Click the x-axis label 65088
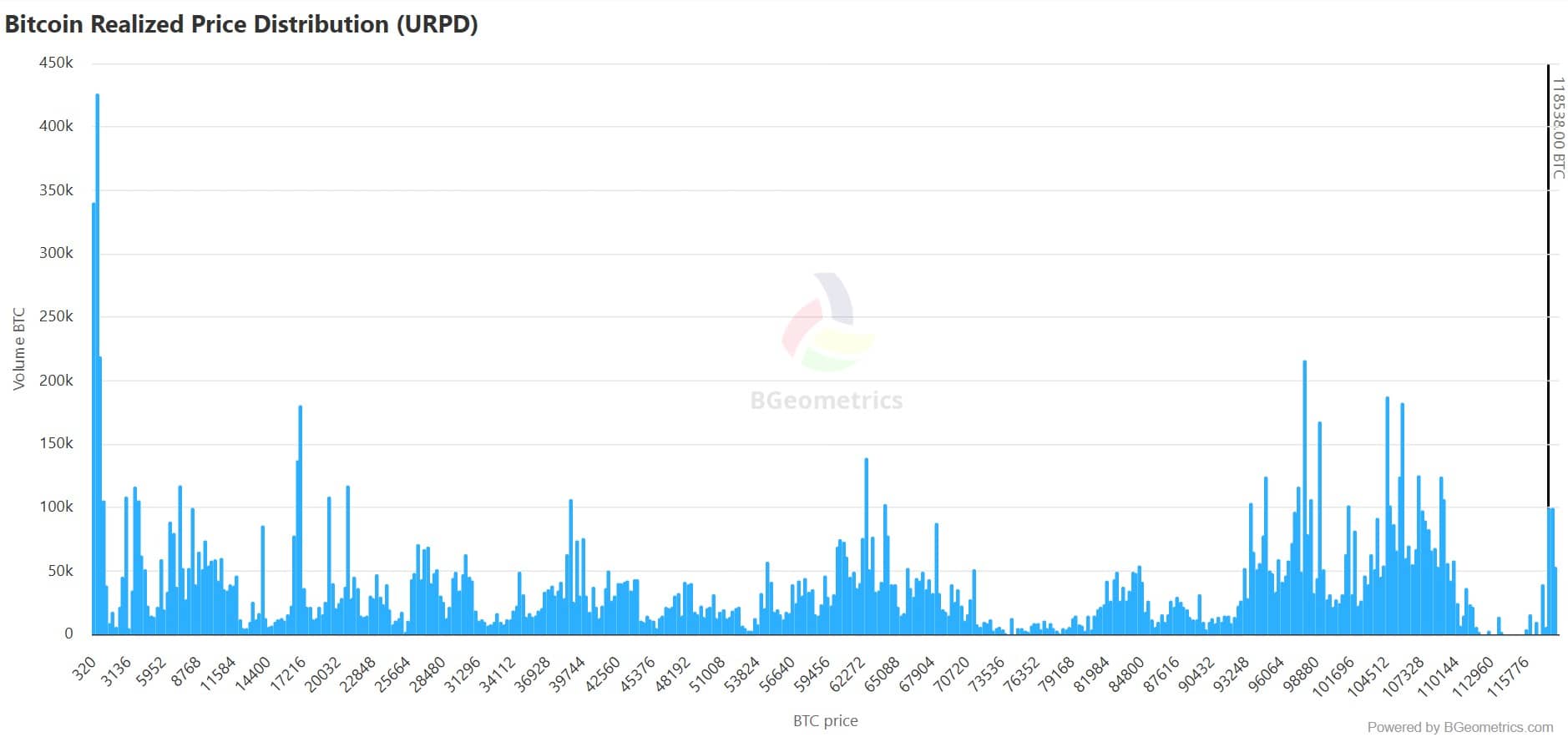 881,674
